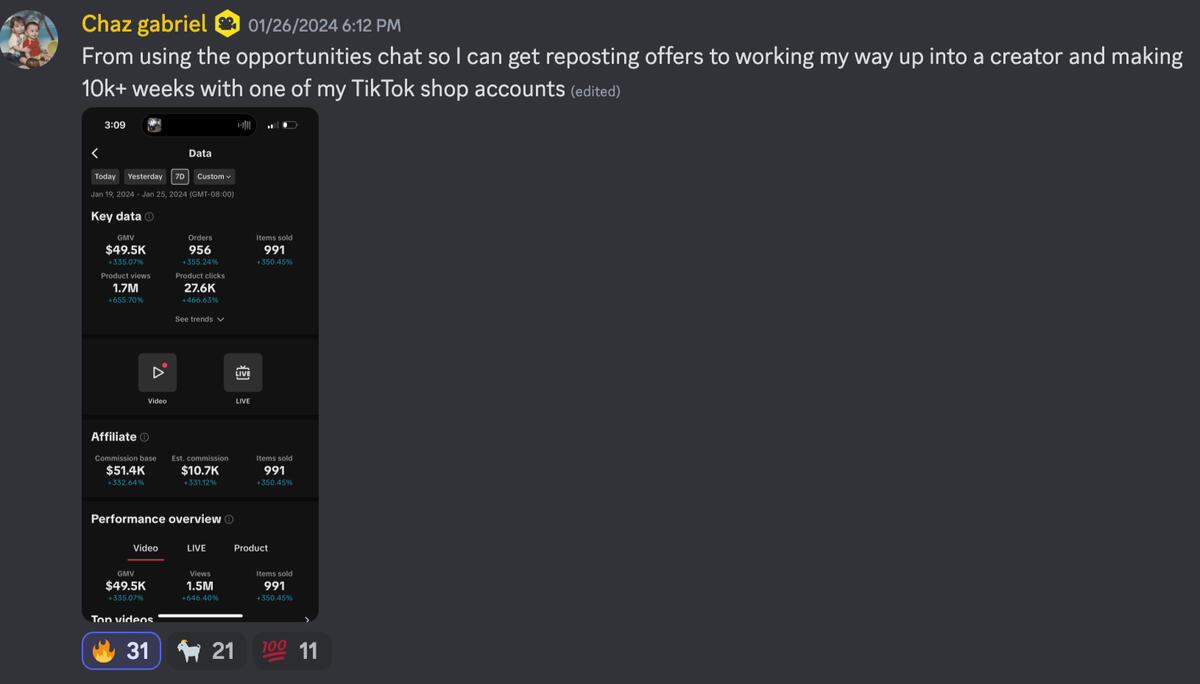The image size is (1200, 684).
Task: Click the yellow badge next to the username
Action: pos(228,23)
